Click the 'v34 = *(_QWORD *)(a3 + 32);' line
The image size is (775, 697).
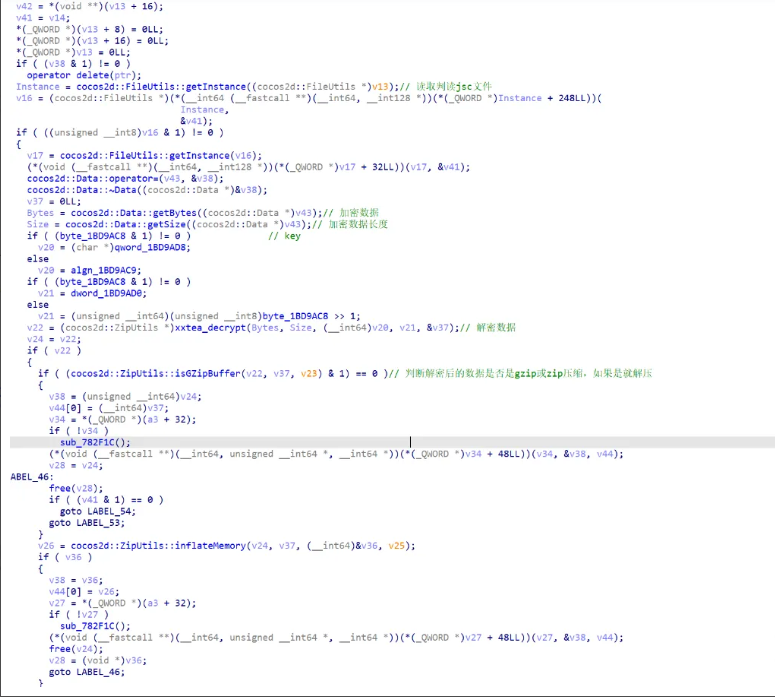(123, 420)
